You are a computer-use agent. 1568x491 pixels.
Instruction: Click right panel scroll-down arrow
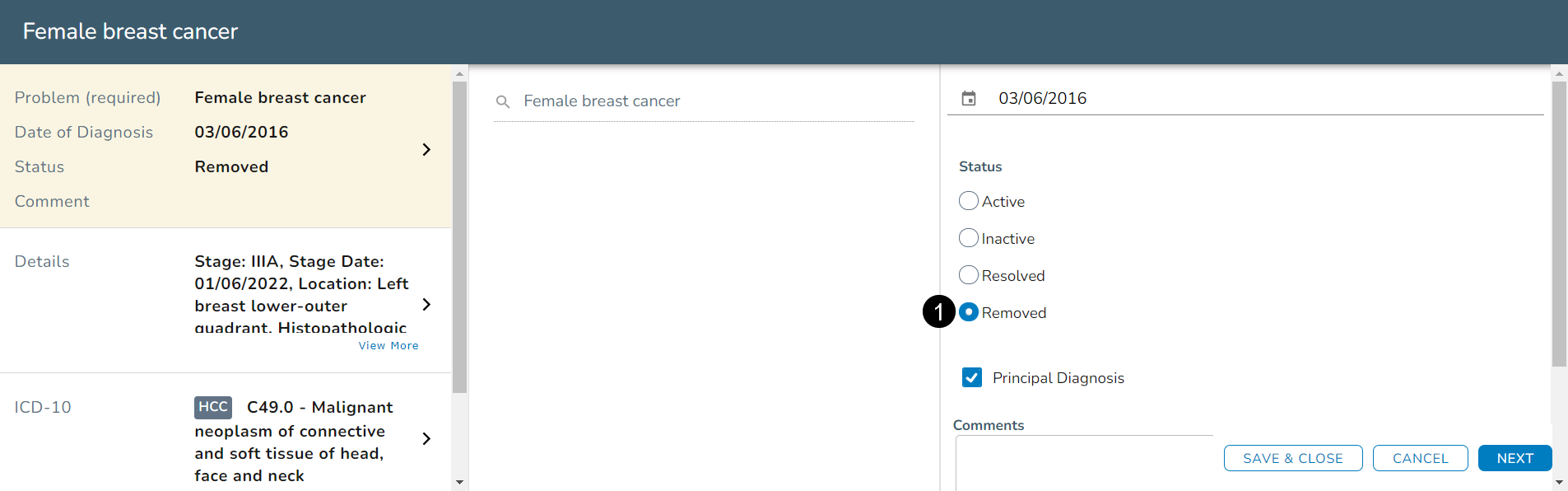click(1559, 482)
